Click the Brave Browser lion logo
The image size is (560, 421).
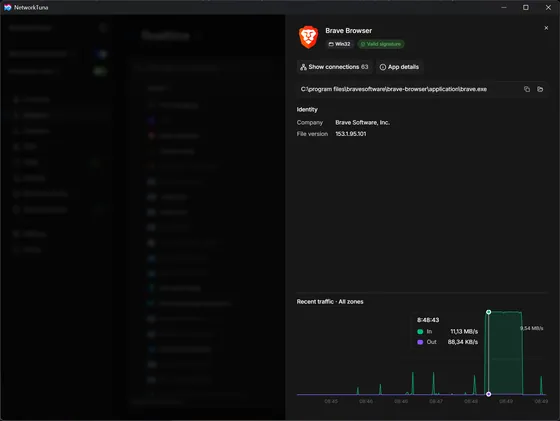(308, 37)
